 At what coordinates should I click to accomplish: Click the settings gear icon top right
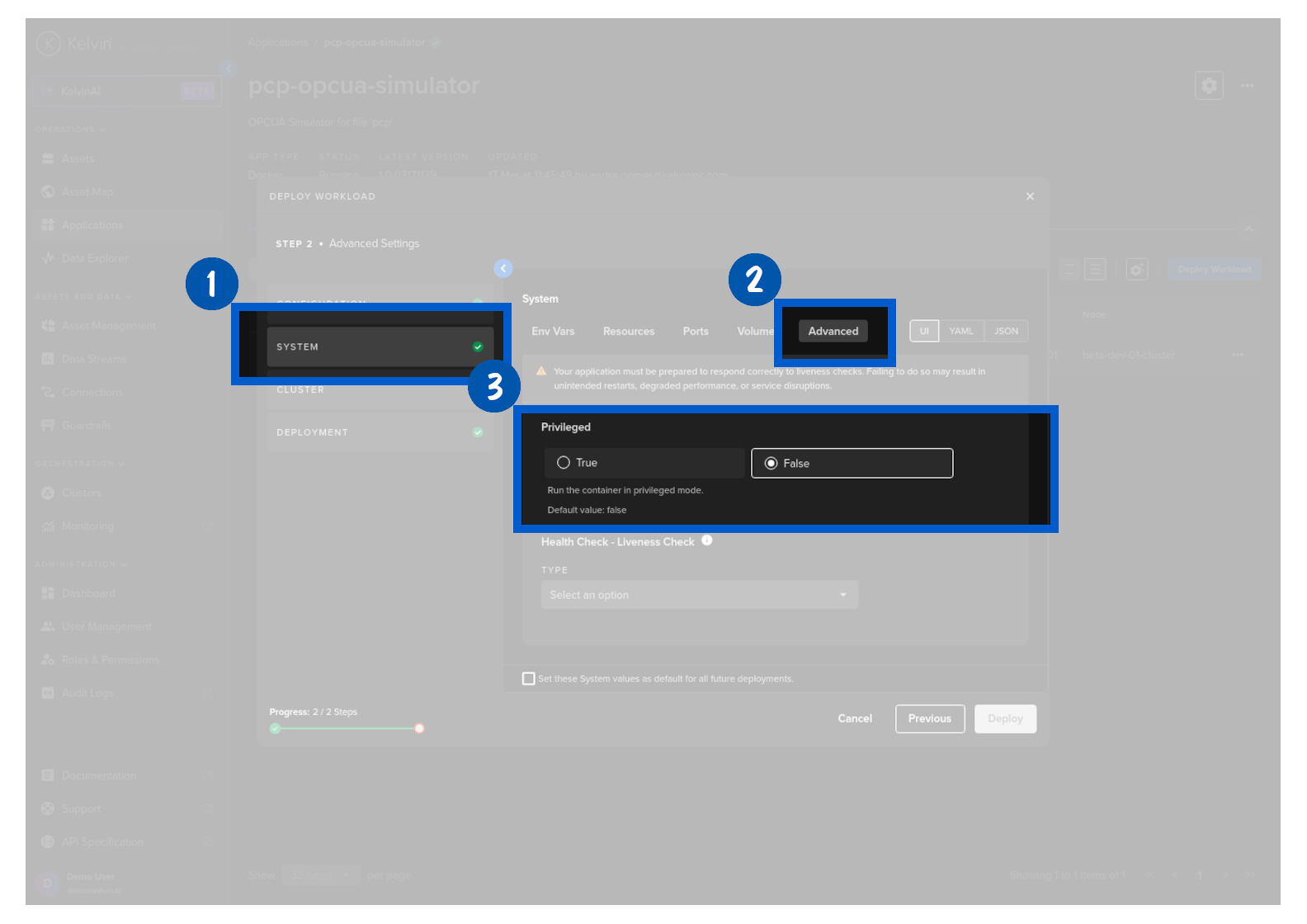(1208, 86)
